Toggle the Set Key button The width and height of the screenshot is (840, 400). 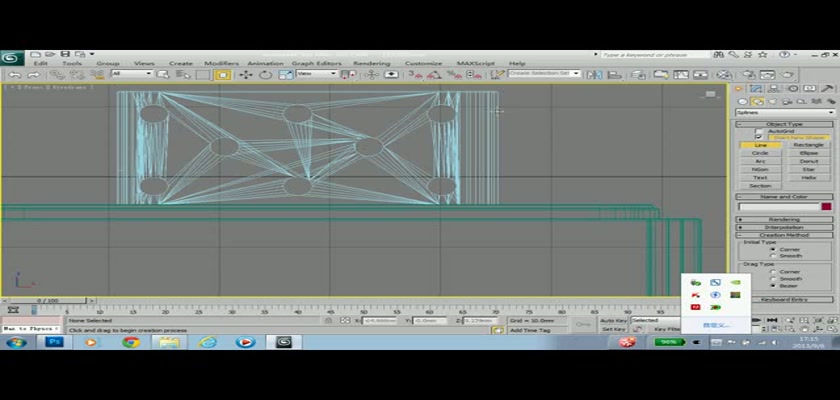coord(613,329)
